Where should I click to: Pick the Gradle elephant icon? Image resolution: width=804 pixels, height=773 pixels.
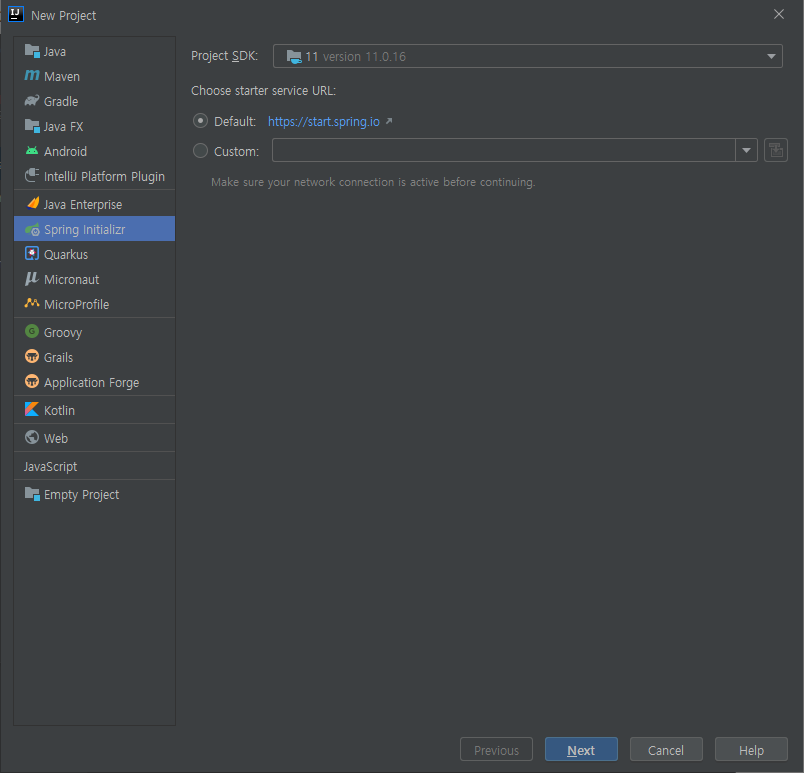[32, 101]
